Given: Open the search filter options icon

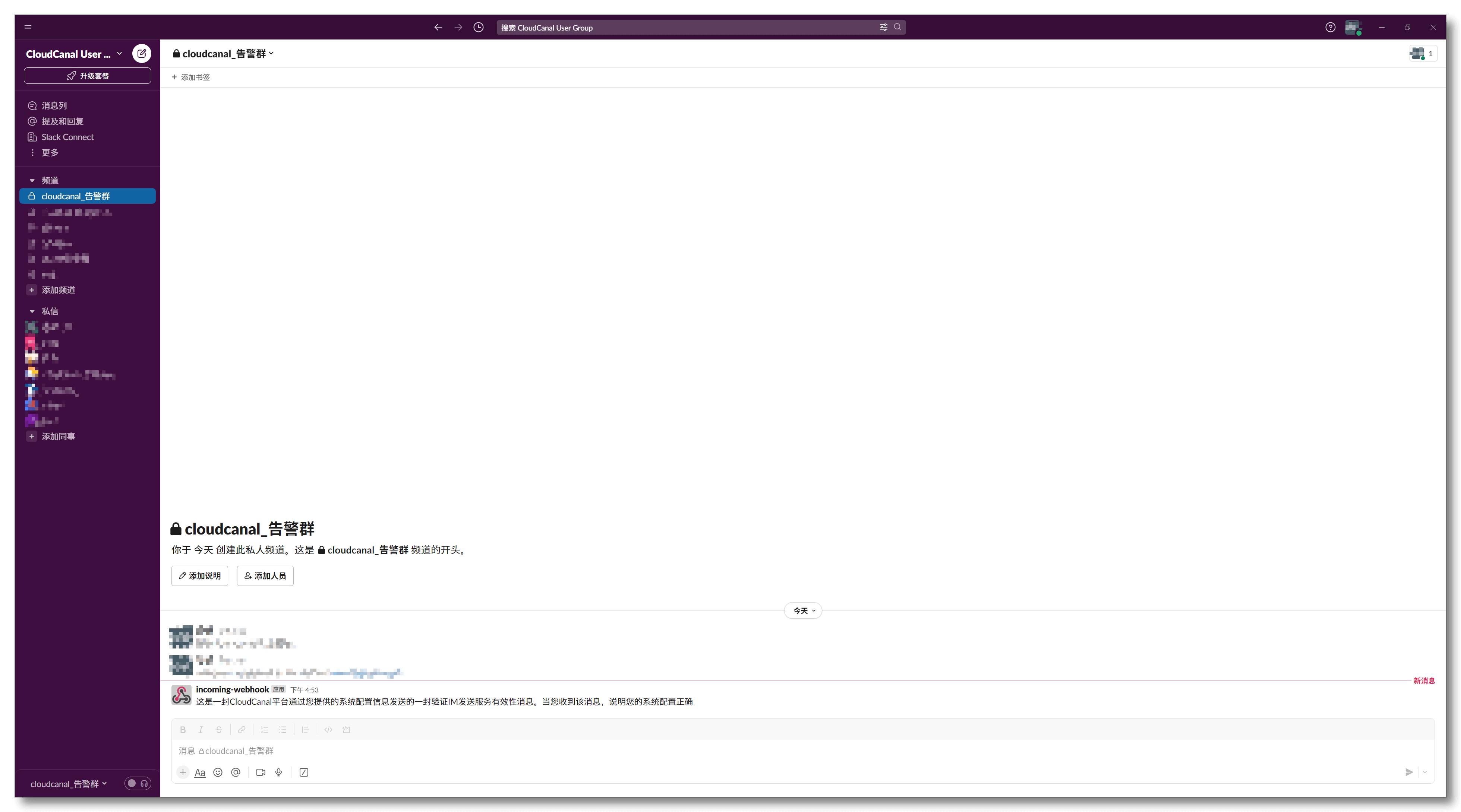Looking at the screenshot, I should (884, 27).
